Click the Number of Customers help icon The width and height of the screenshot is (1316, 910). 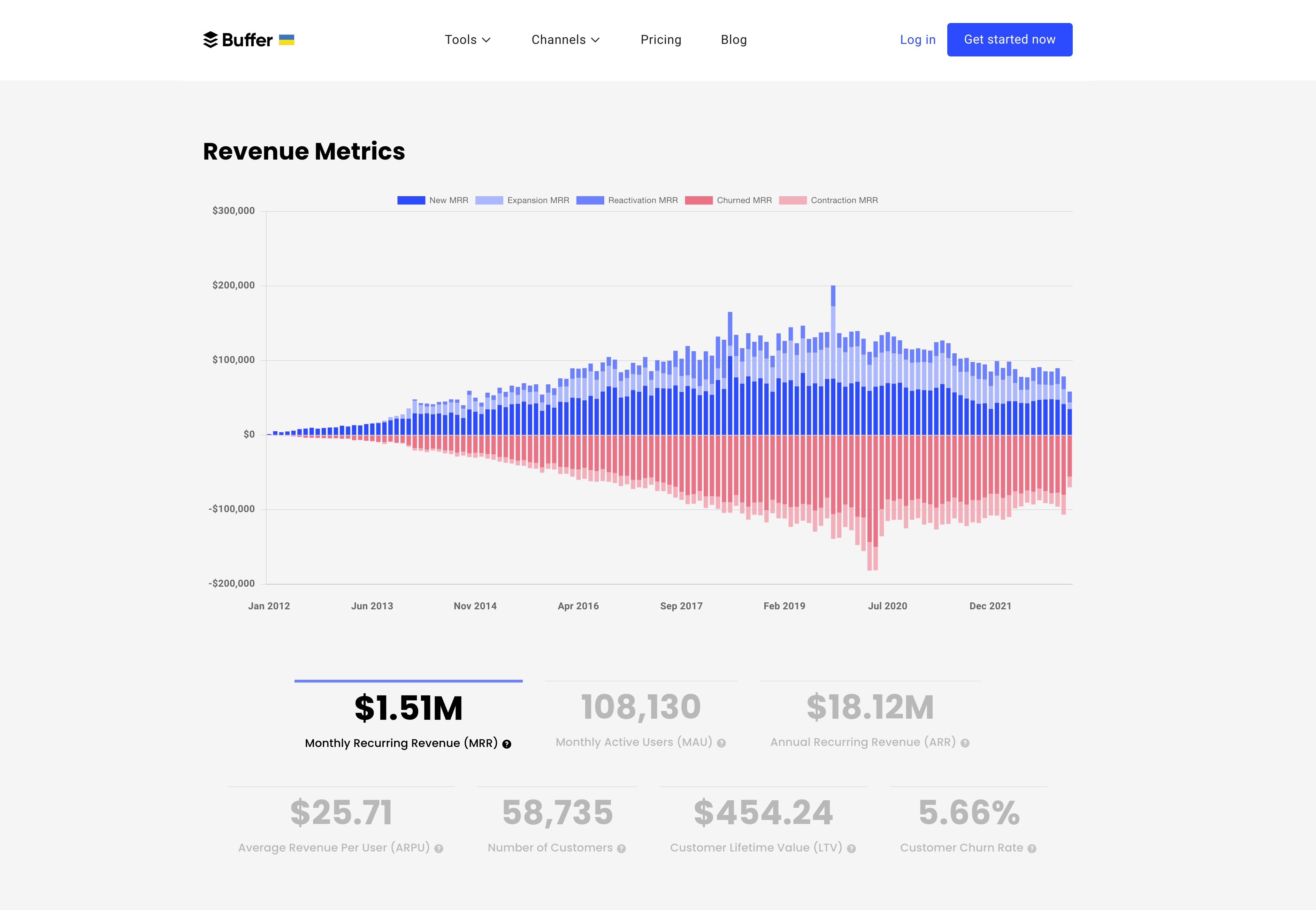point(622,848)
